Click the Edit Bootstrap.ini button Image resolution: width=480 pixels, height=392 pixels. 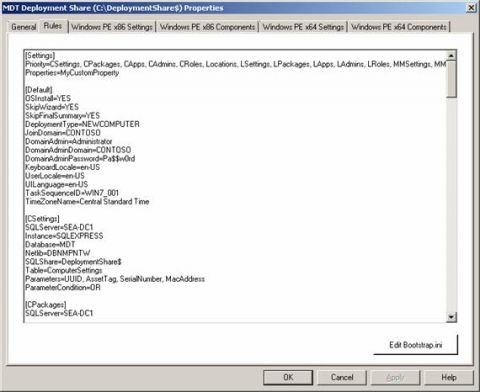(x=416, y=345)
